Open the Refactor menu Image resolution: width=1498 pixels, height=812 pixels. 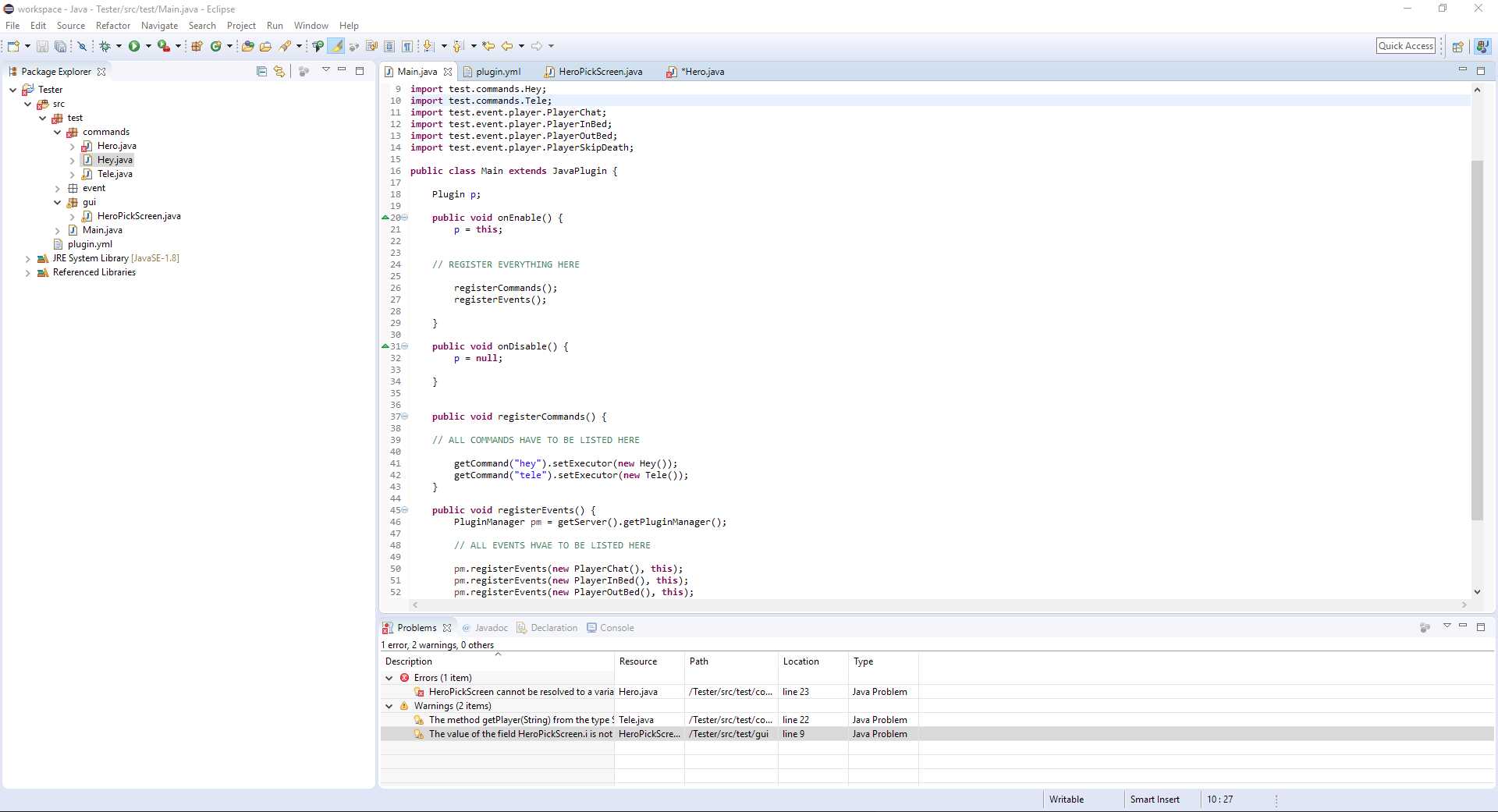[x=113, y=26]
